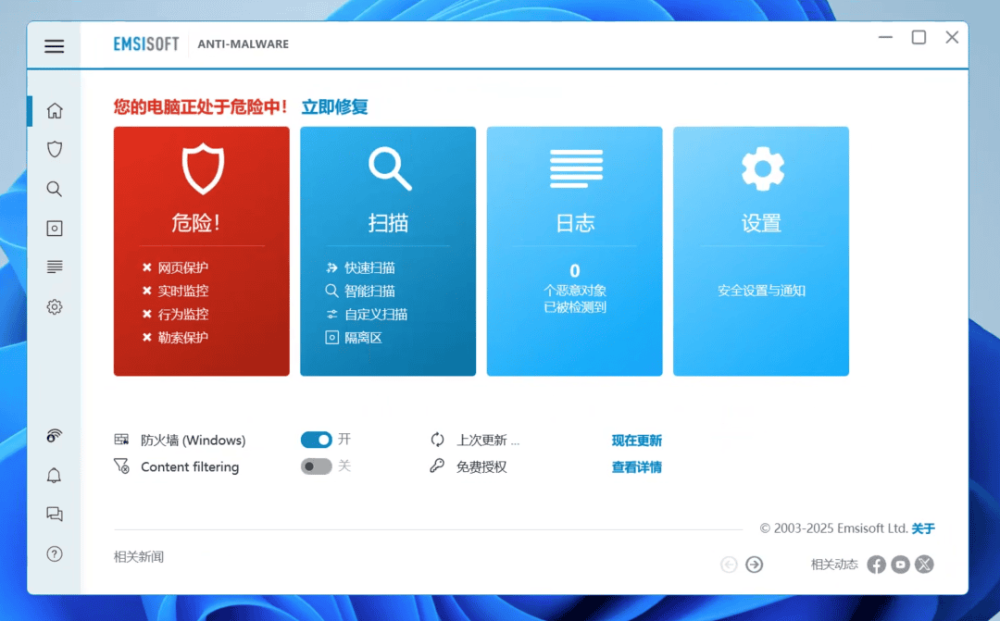Turn off Windows firewall toggle
The height and width of the screenshot is (621, 1000).
click(316, 439)
